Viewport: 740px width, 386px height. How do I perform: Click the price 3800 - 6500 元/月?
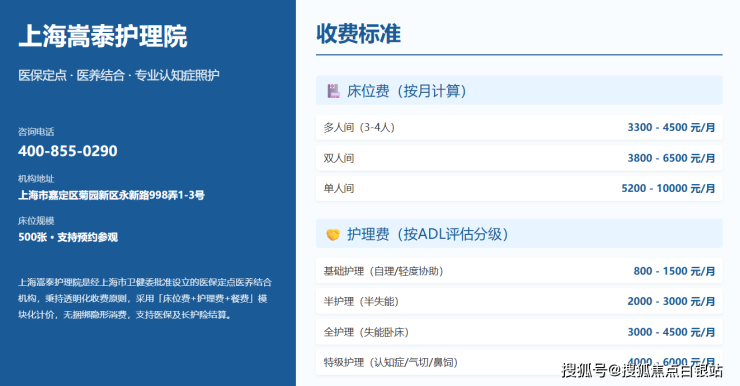point(671,158)
